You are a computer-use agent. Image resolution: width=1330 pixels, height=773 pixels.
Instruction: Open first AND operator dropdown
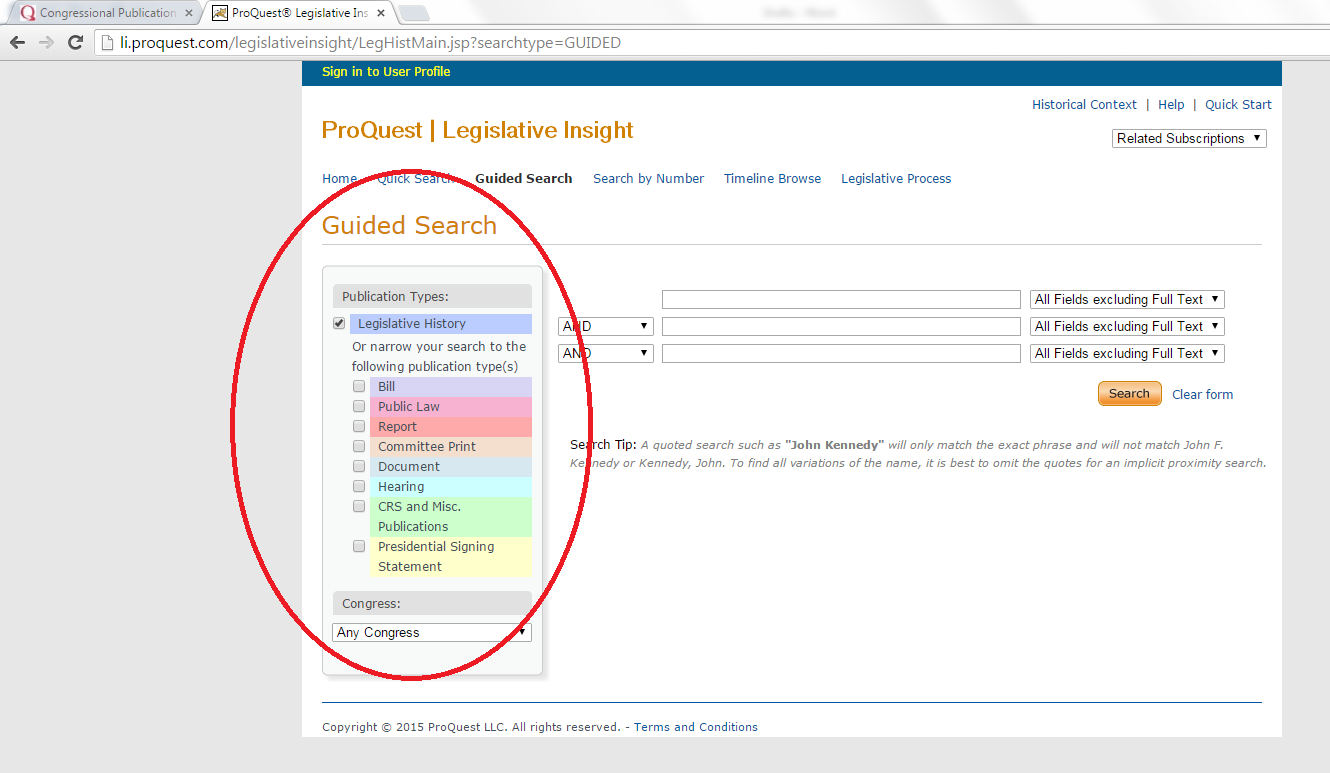pos(606,326)
